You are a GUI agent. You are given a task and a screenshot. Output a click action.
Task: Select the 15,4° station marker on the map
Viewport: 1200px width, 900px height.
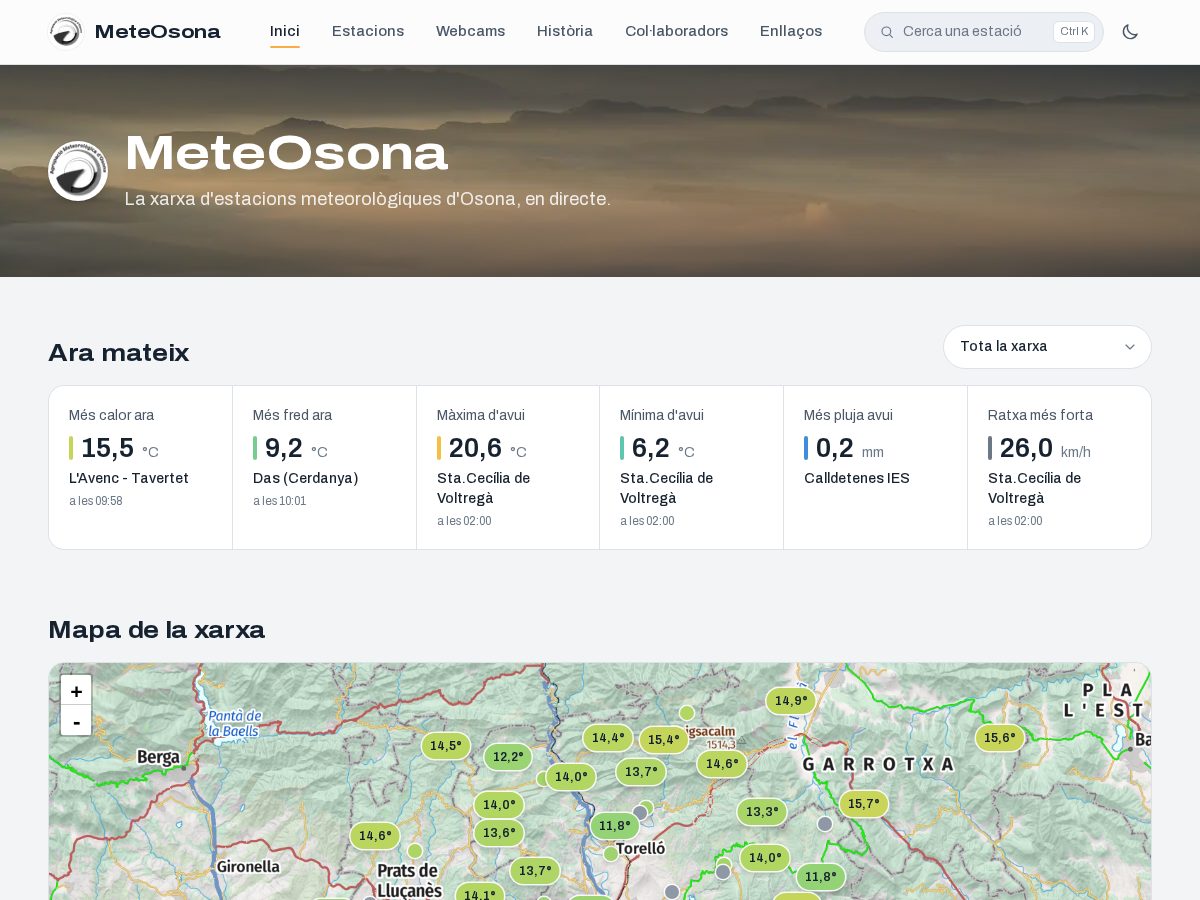(664, 740)
